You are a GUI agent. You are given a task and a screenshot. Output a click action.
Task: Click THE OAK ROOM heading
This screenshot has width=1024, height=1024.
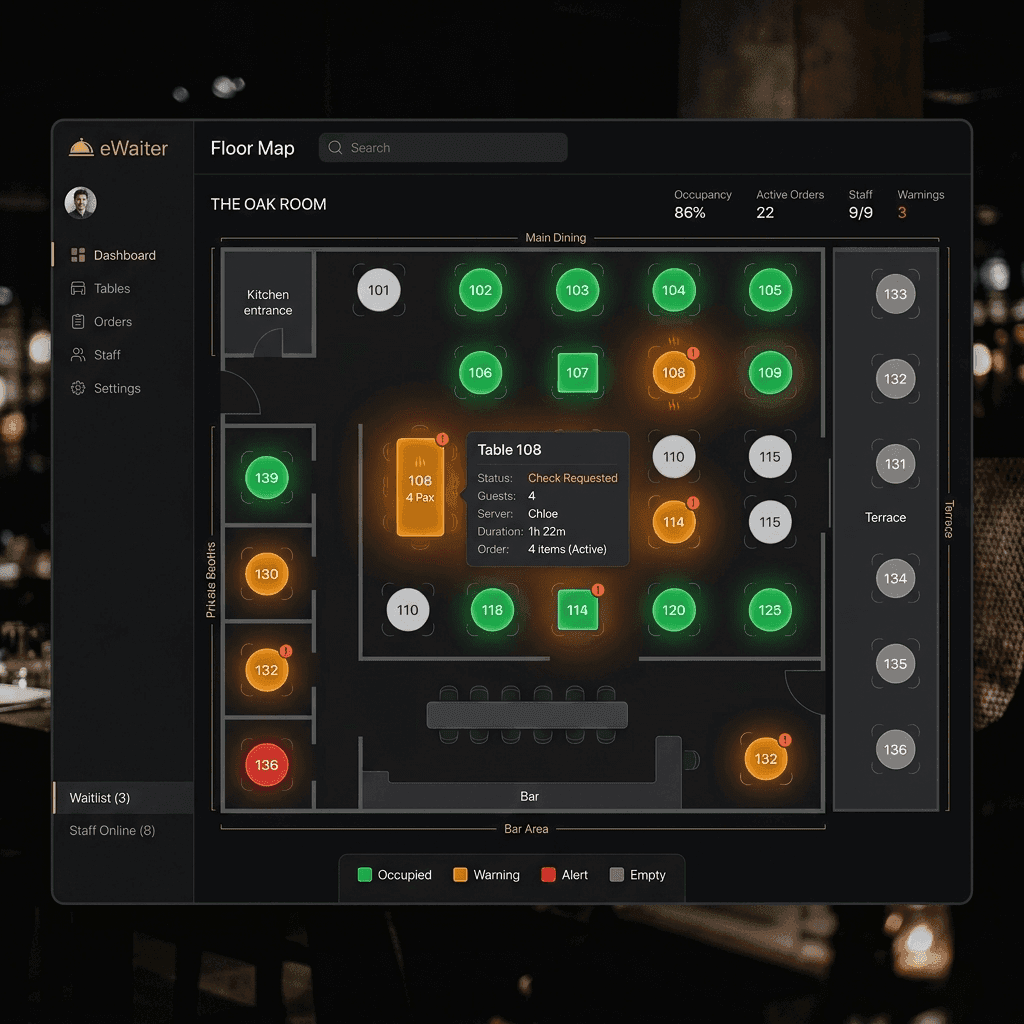point(268,204)
